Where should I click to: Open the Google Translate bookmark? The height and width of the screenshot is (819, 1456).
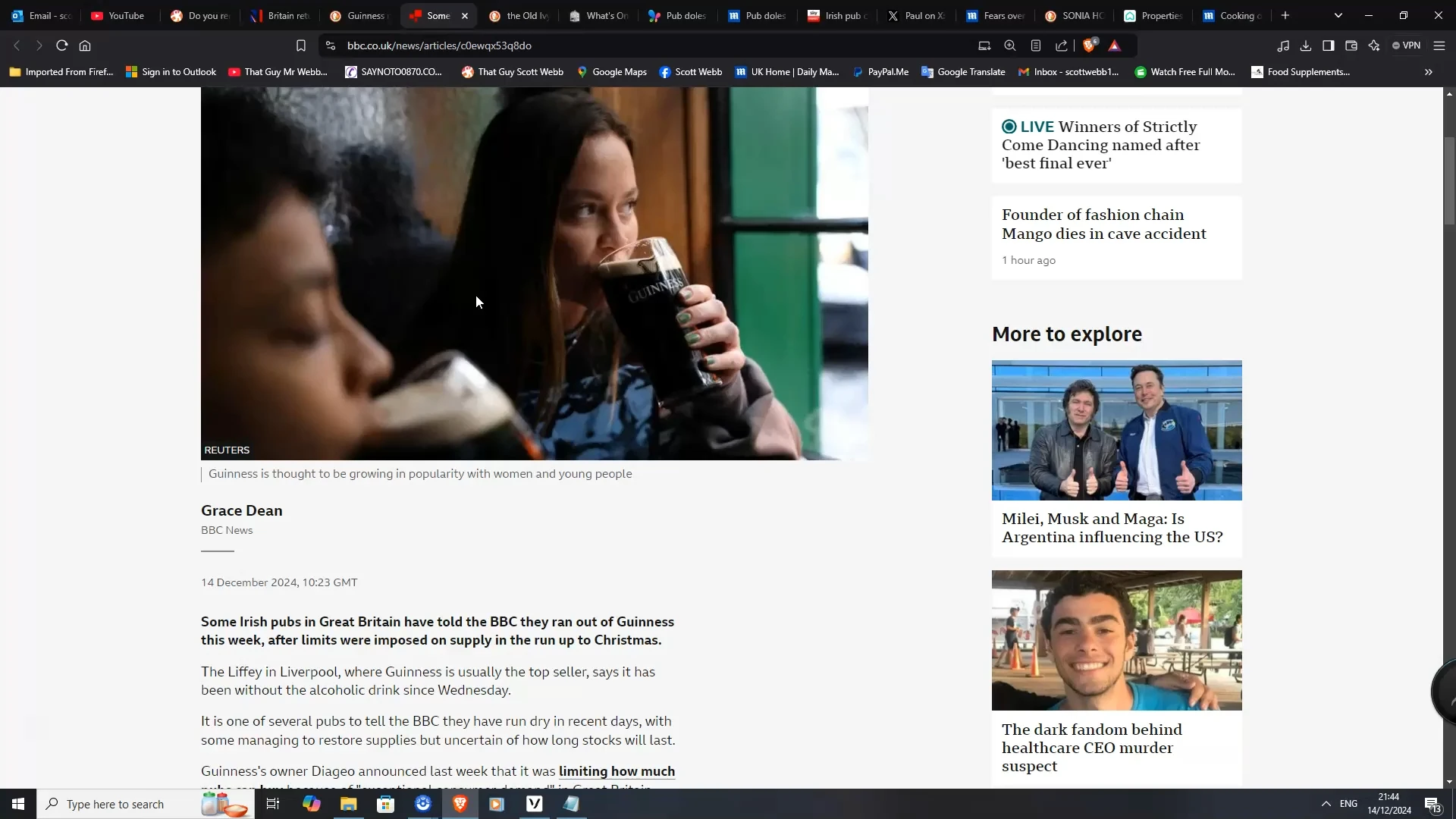[963, 72]
